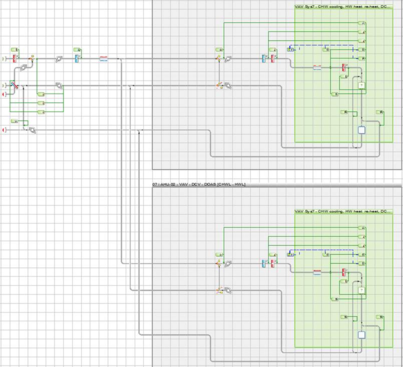Select the blue room box in the upper VAV system
Screen dimensions: 403x367
pyautogui.click(x=362, y=130)
